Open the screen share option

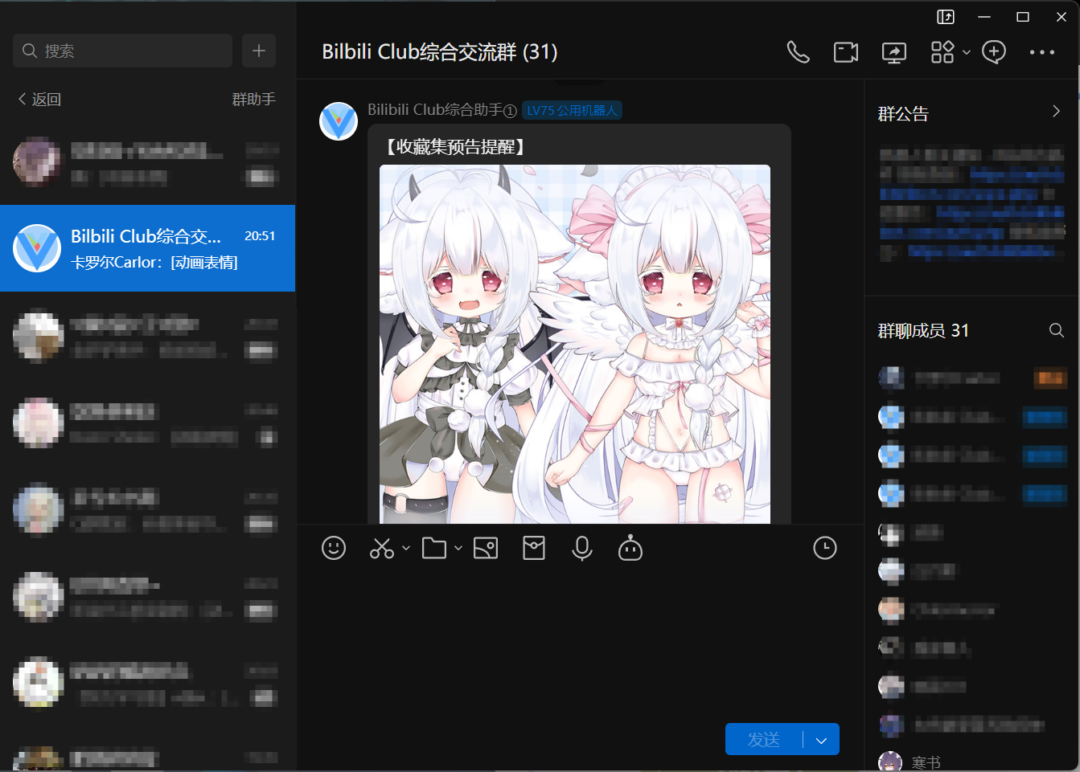coord(894,52)
